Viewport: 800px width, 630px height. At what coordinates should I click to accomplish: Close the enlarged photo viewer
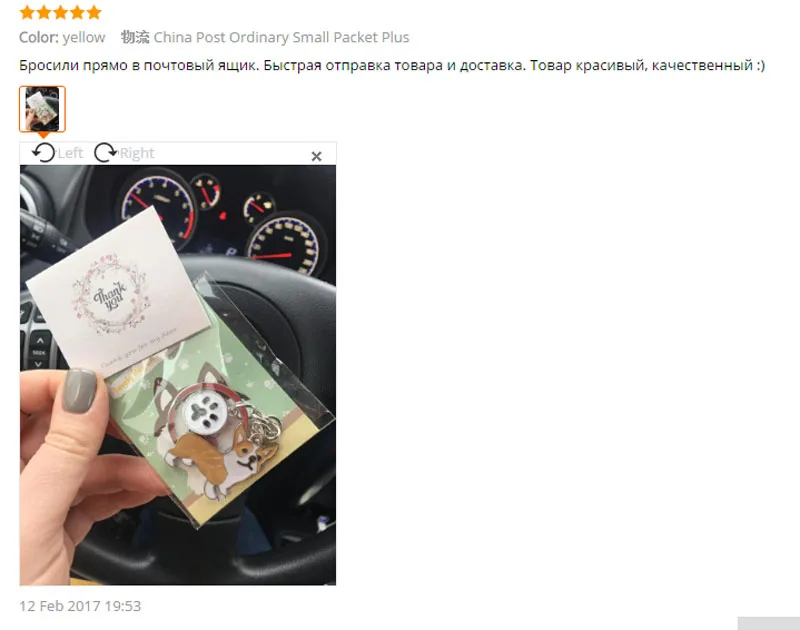click(x=316, y=156)
